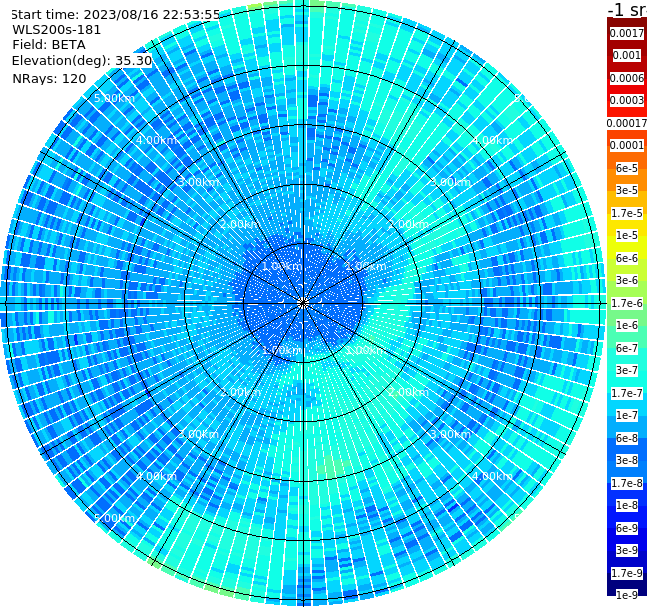Image resolution: width=647 pixels, height=607 pixels.
Task: Click the 6e-5 colorbar label
Action: 627,168
